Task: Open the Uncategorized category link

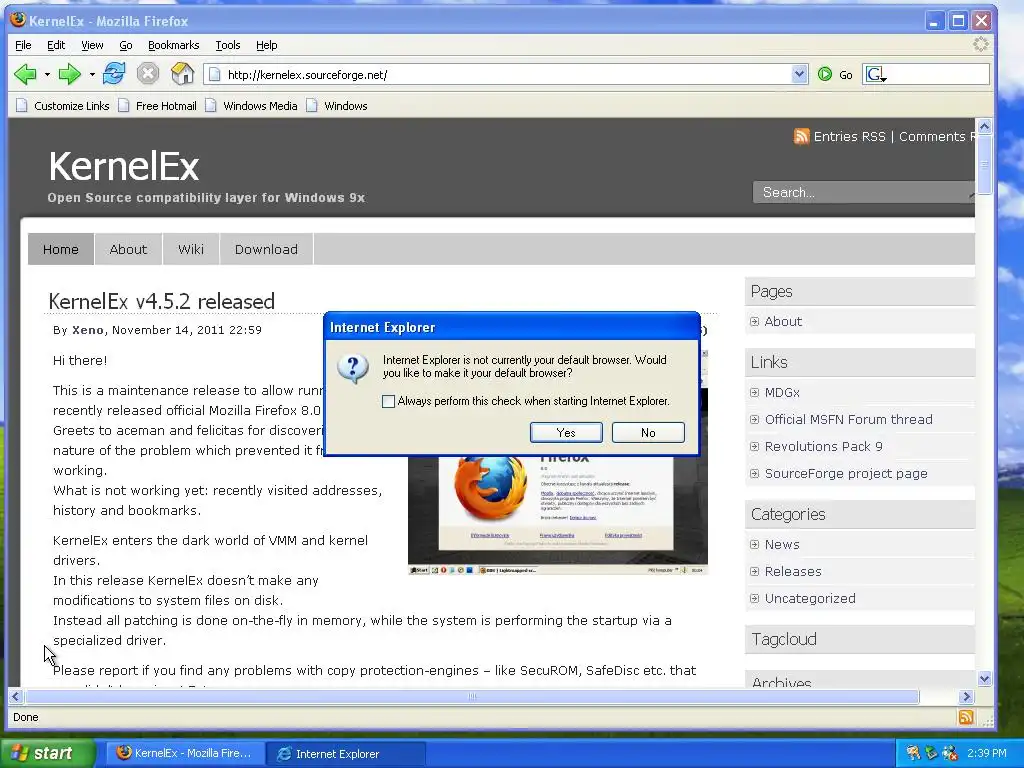Action: (810, 598)
